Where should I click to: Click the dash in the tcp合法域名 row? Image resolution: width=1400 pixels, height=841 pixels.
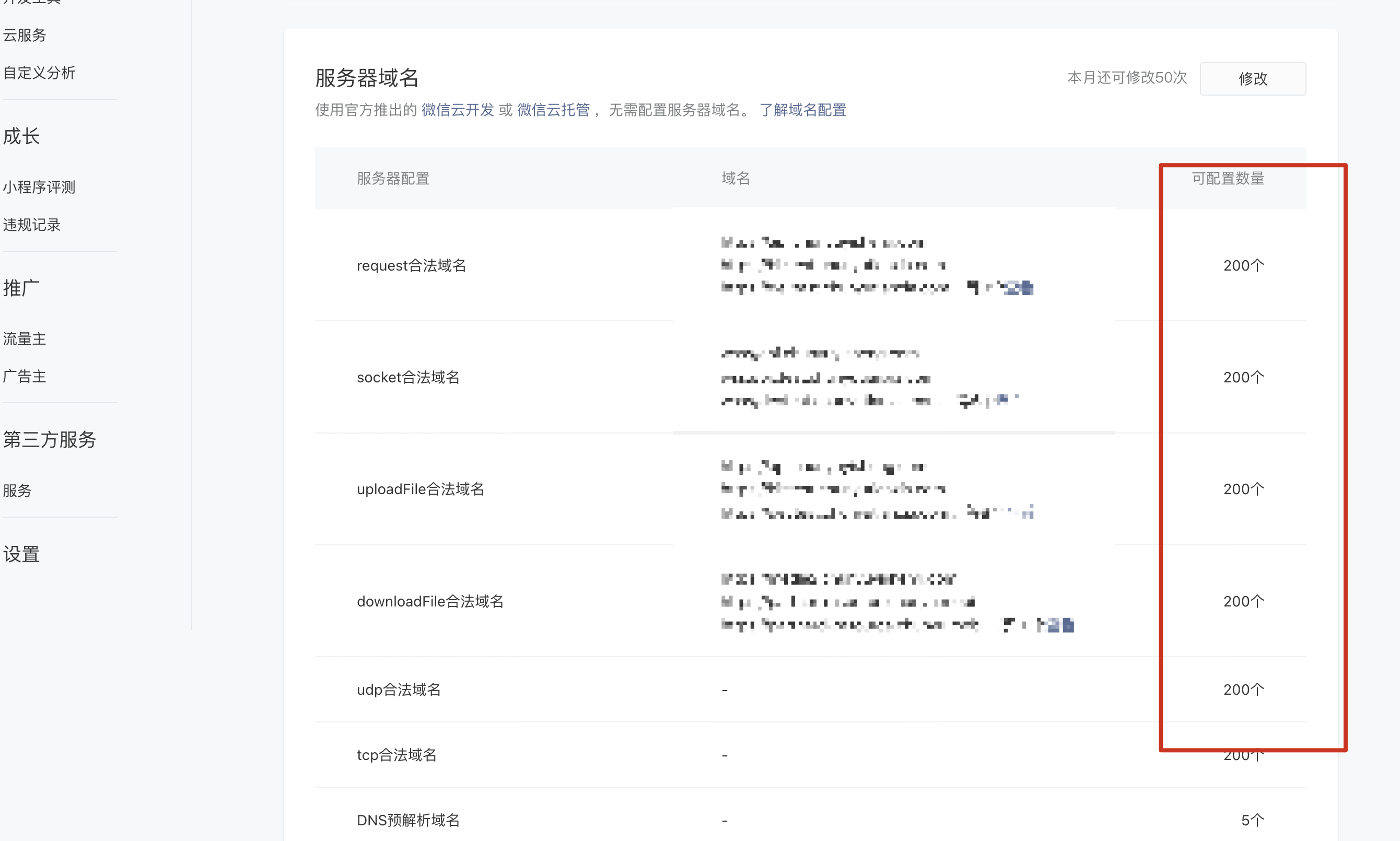pyautogui.click(x=725, y=755)
